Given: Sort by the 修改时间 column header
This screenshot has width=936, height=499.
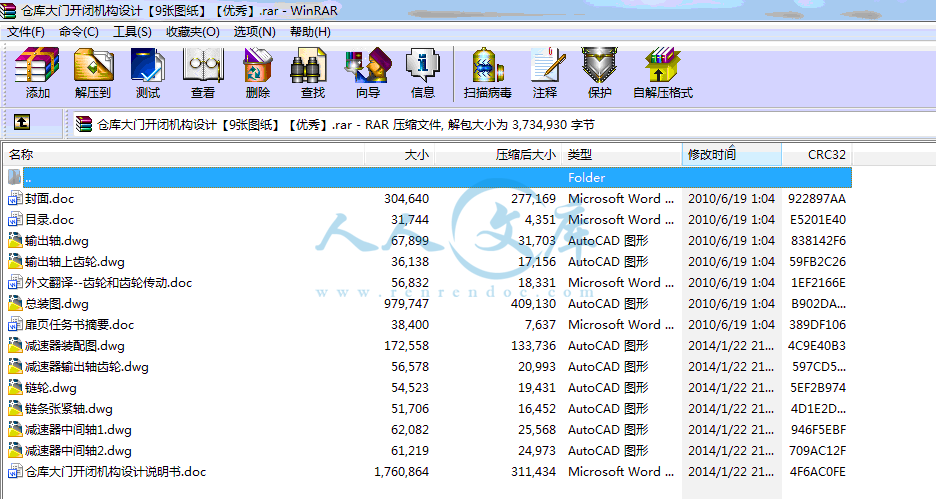Looking at the screenshot, I should pyautogui.click(x=732, y=155).
